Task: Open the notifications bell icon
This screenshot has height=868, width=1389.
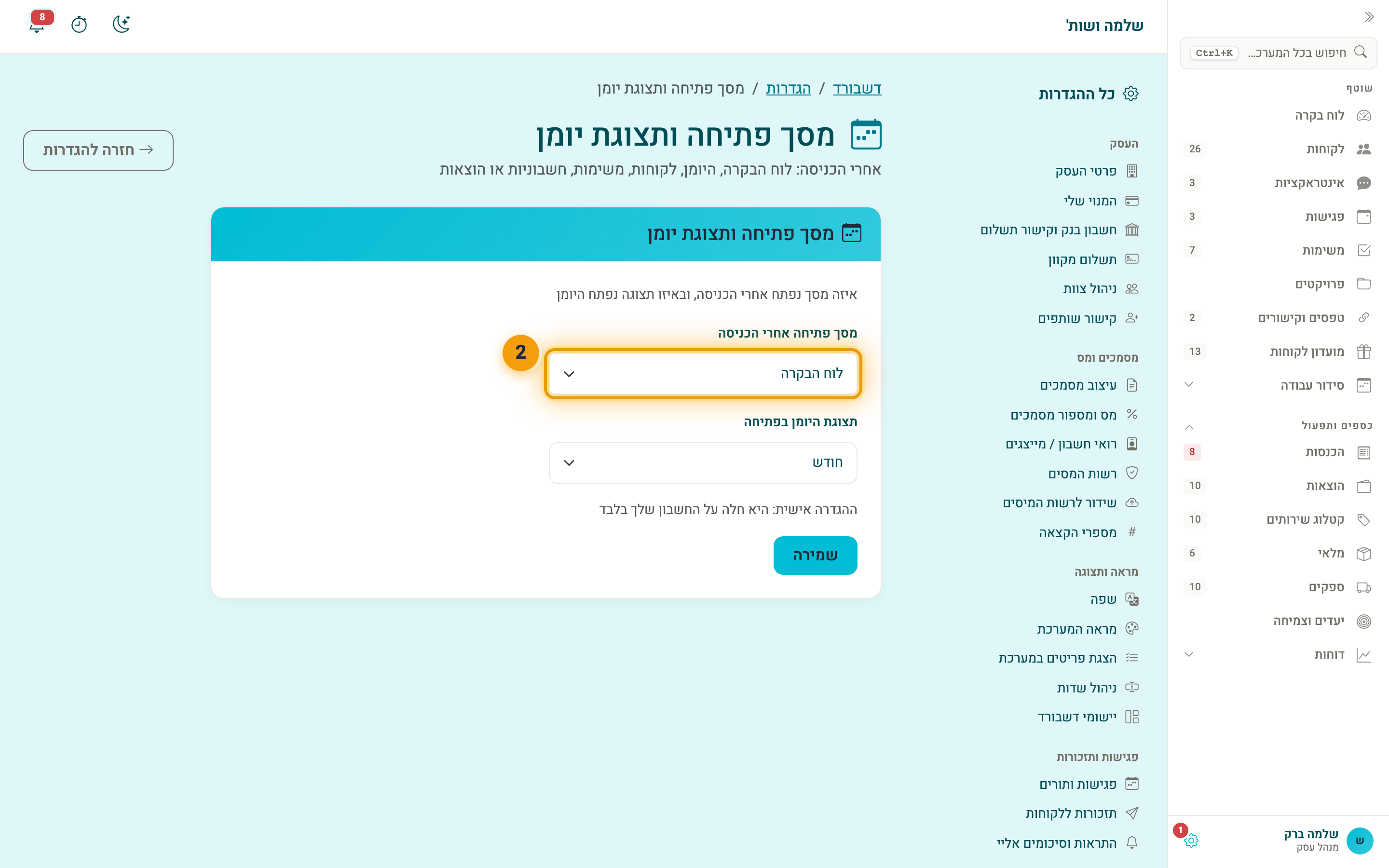Action: [37, 25]
